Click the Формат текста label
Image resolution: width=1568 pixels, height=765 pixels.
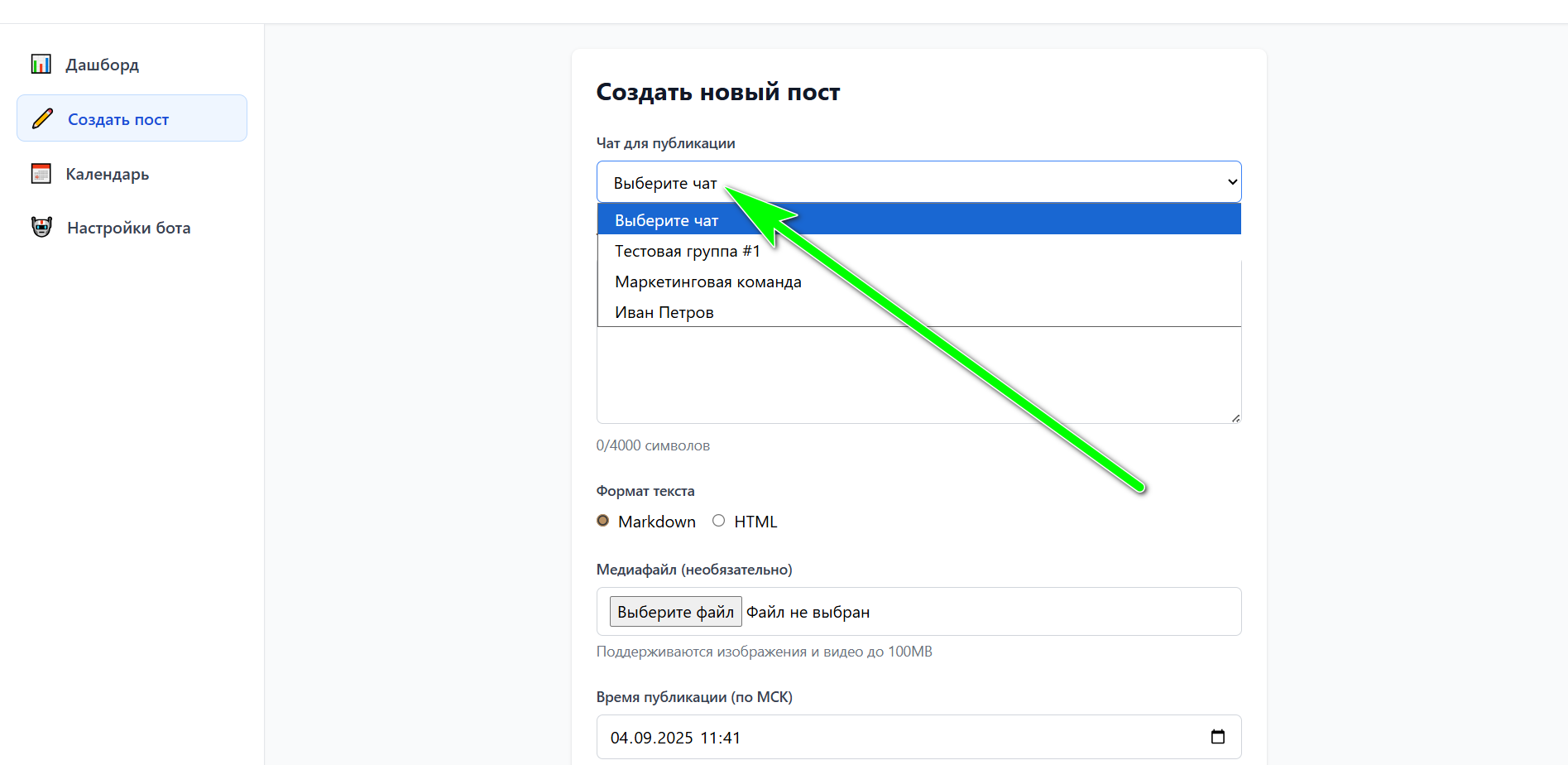pos(645,491)
